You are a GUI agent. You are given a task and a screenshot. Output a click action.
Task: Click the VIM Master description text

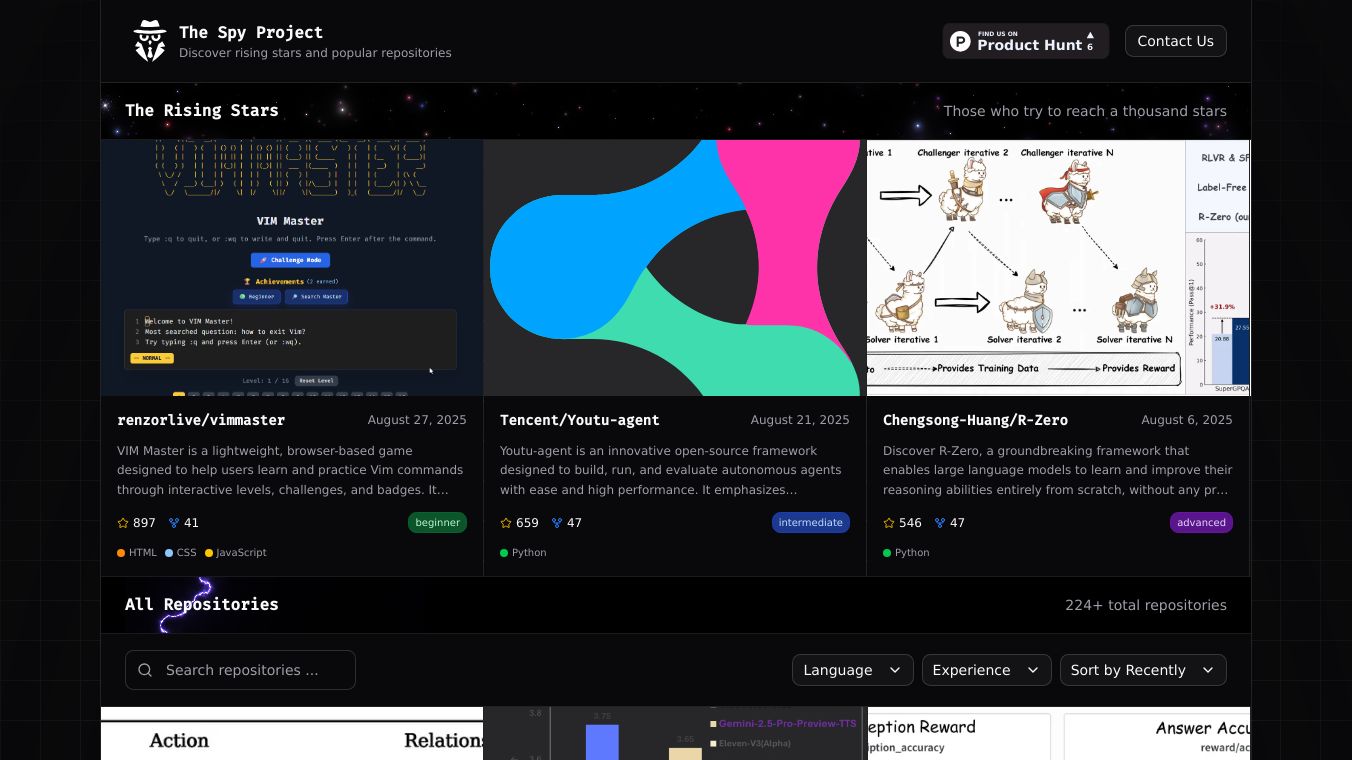point(291,470)
